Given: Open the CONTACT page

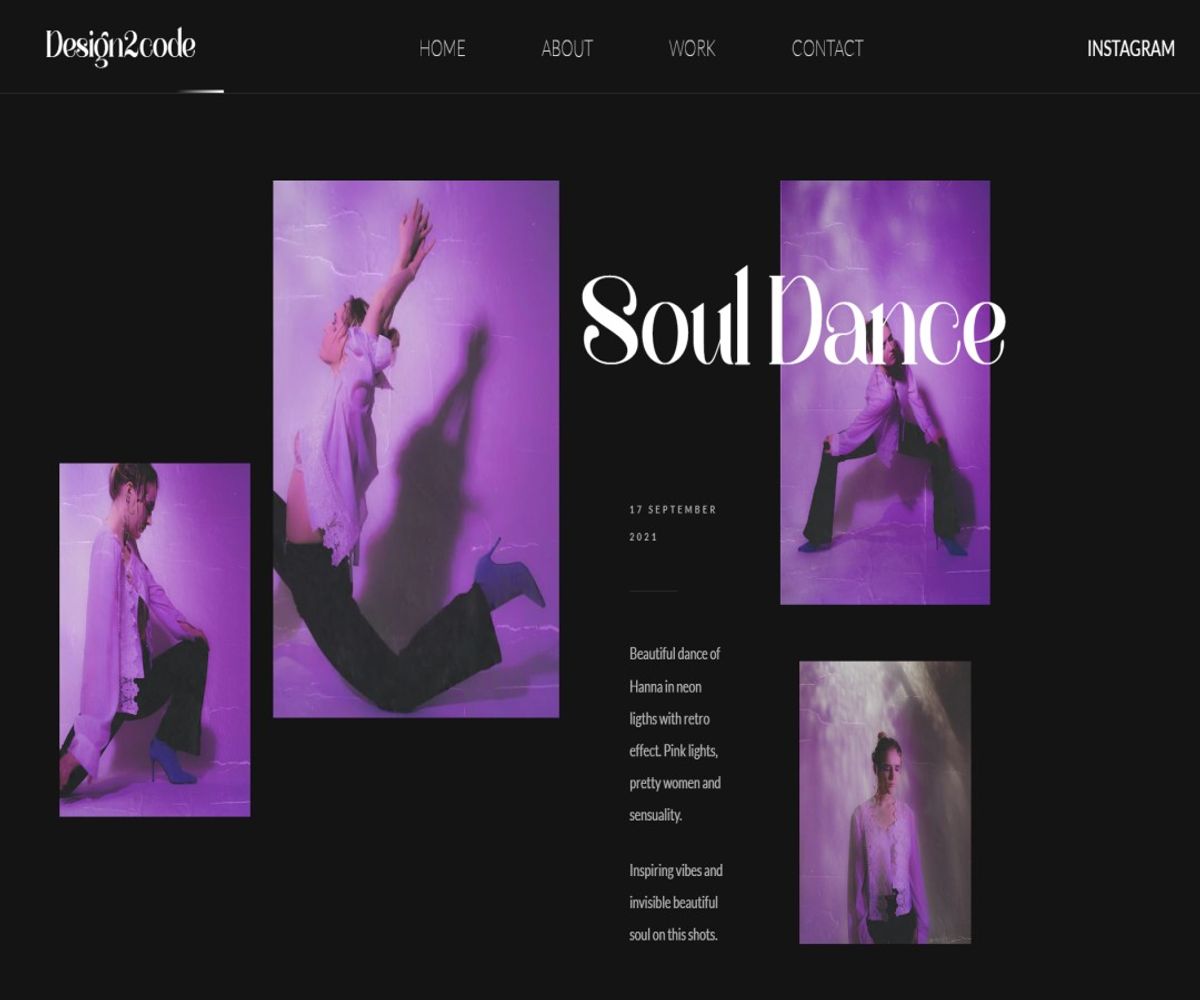Looking at the screenshot, I should [x=827, y=48].
